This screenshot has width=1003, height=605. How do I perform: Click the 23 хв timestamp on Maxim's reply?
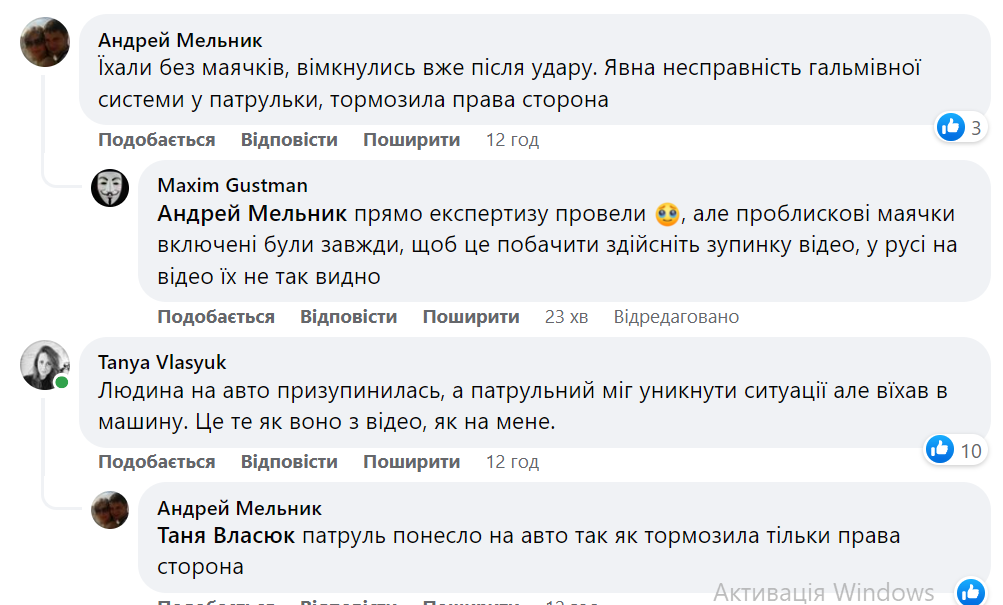click(566, 317)
